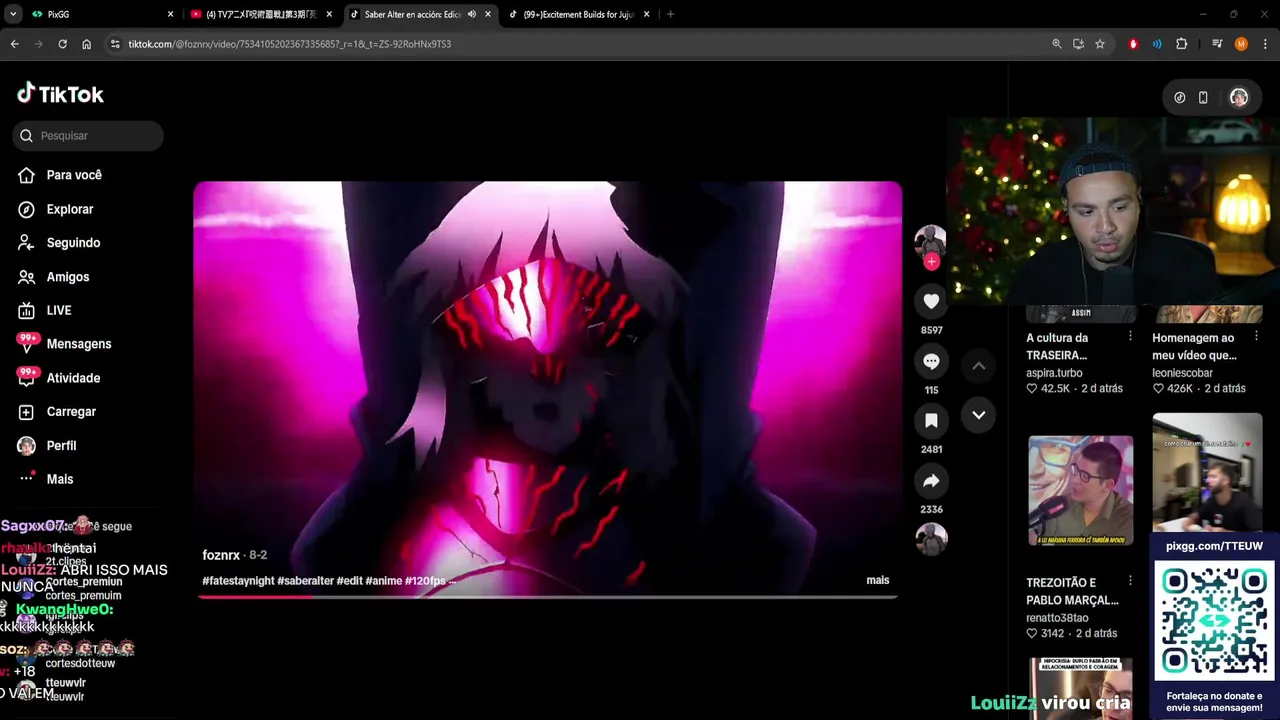Bookmark this page with the star icon
The height and width of the screenshot is (720, 1280).
[x=1100, y=44]
